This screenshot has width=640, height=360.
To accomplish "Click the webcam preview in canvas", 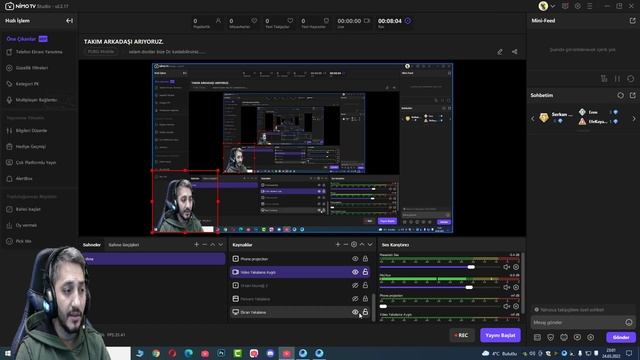I will tap(185, 202).
